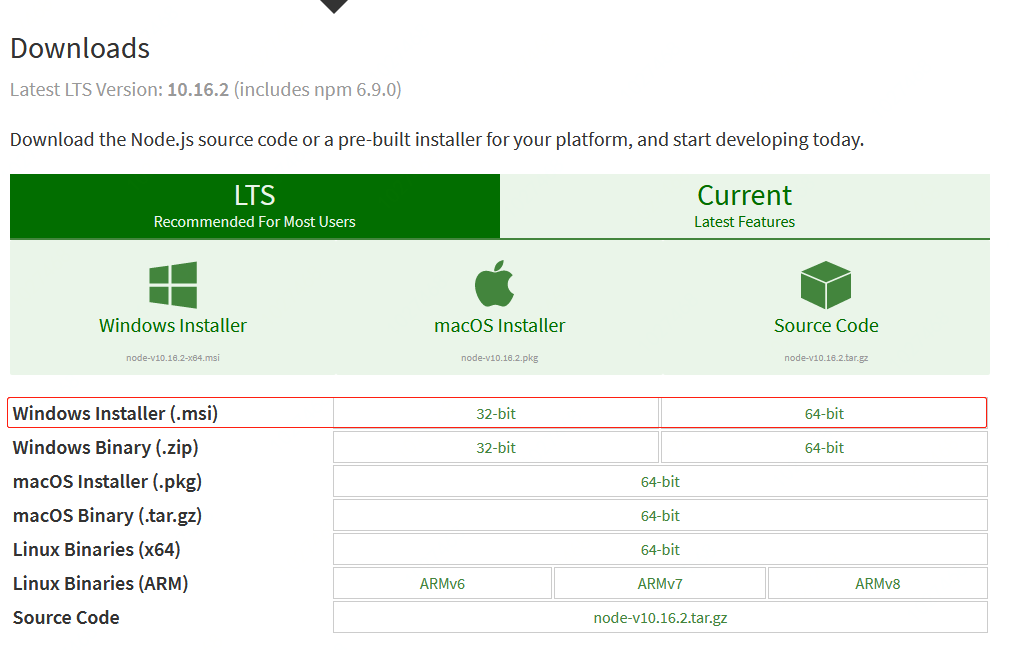The height and width of the screenshot is (650, 1009).
Task: Click the macOS Installer (.pkg) row label
Action: point(107,481)
